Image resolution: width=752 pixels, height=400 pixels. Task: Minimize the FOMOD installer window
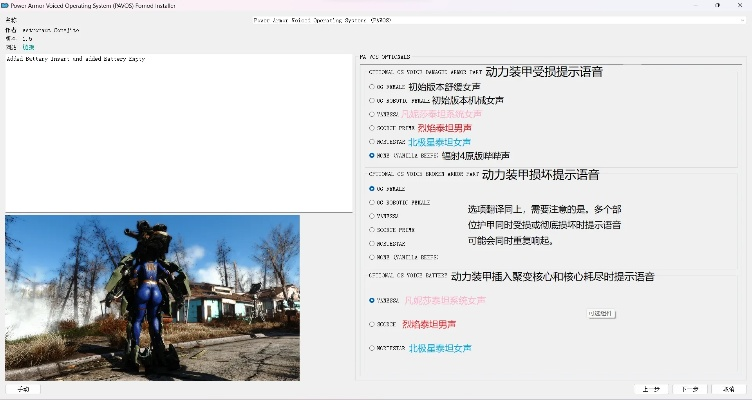click(695, 5)
